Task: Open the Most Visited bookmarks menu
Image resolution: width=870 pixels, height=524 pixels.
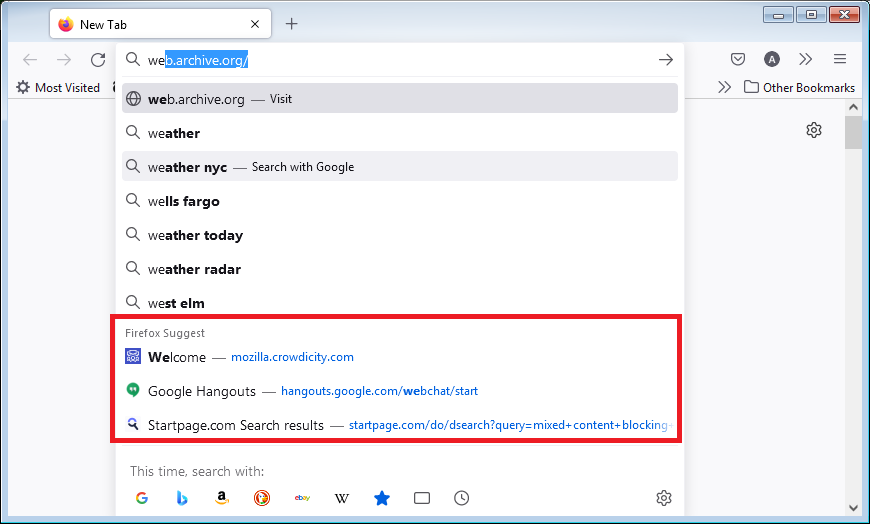Action: (x=58, y=87)
